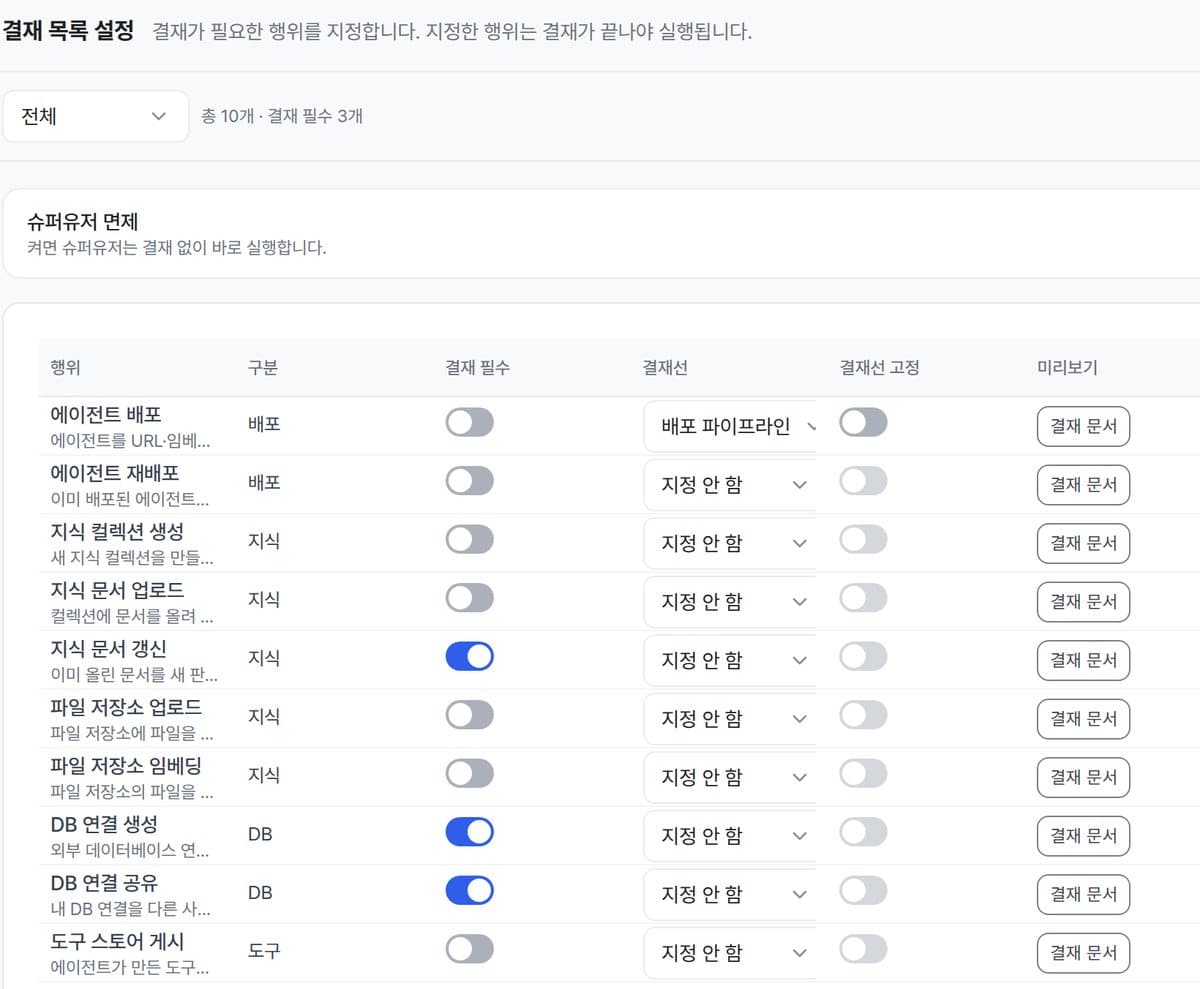
Task: Preview 결재 문서 for 지식 문서 업로드
Action: 1083,602
